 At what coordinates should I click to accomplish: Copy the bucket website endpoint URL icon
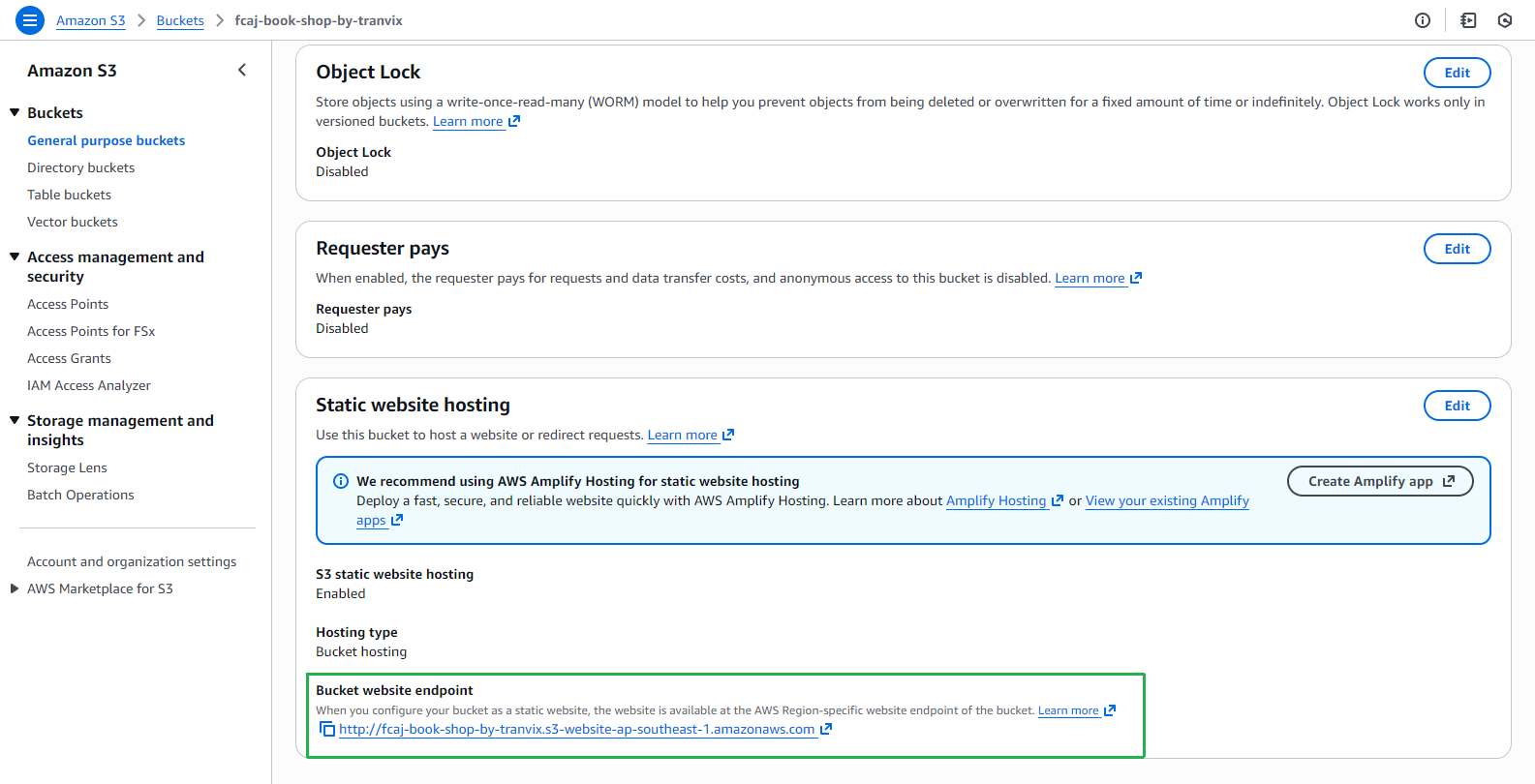pyautogui.click(x=327, y=729)
